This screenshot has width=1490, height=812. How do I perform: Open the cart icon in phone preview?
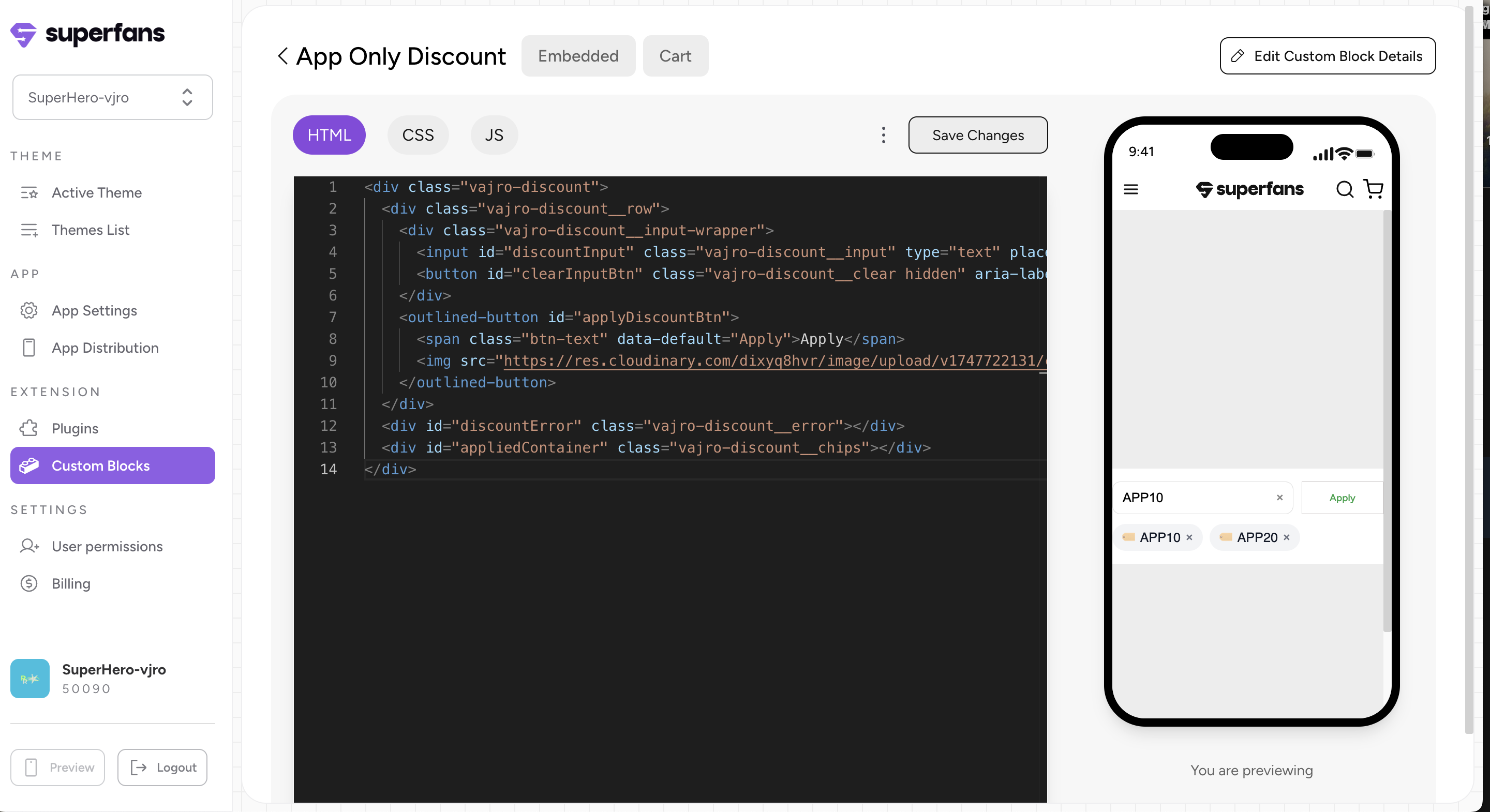point(1373,189)
